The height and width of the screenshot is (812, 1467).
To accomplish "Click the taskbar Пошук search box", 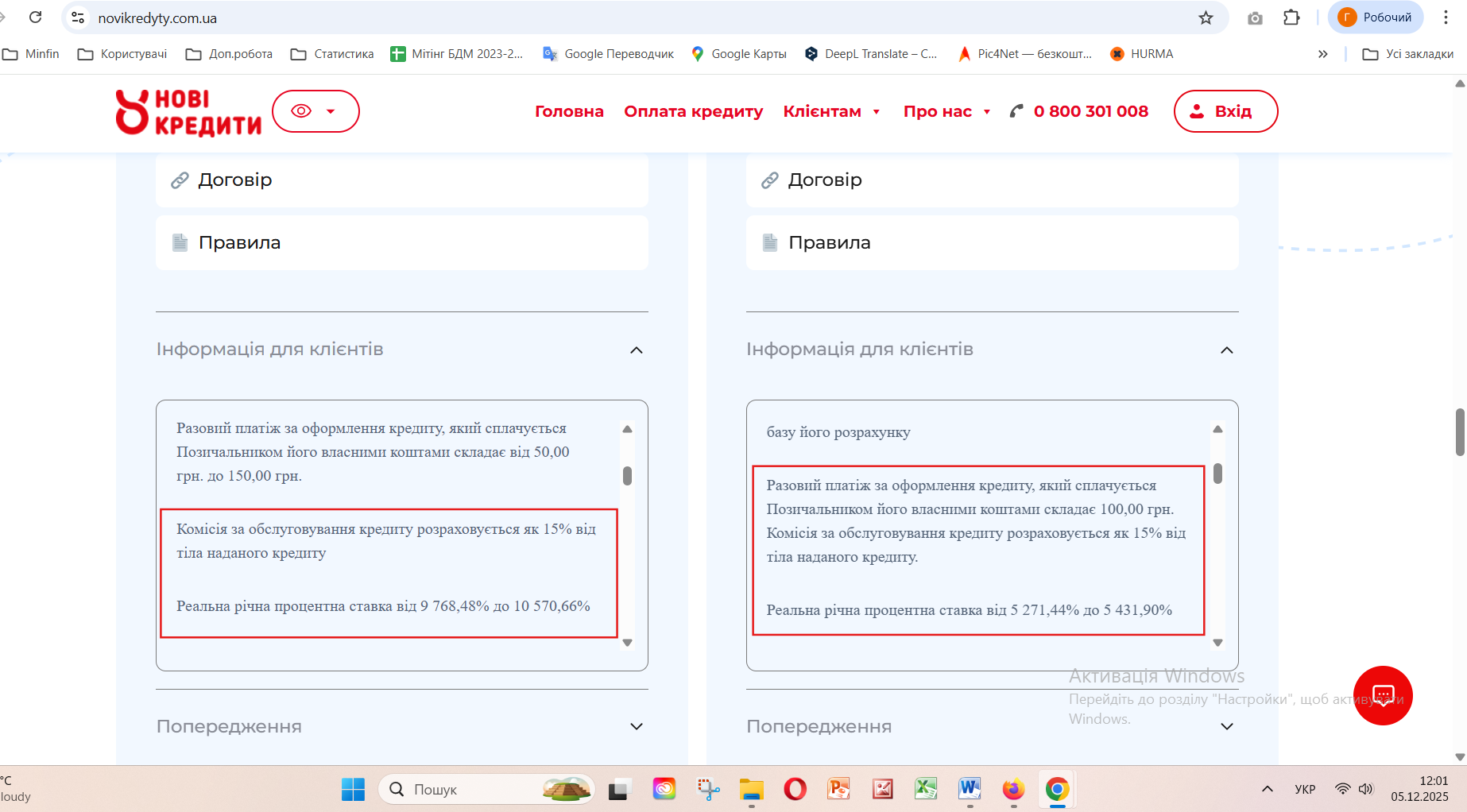I will (x=486, y=789).
